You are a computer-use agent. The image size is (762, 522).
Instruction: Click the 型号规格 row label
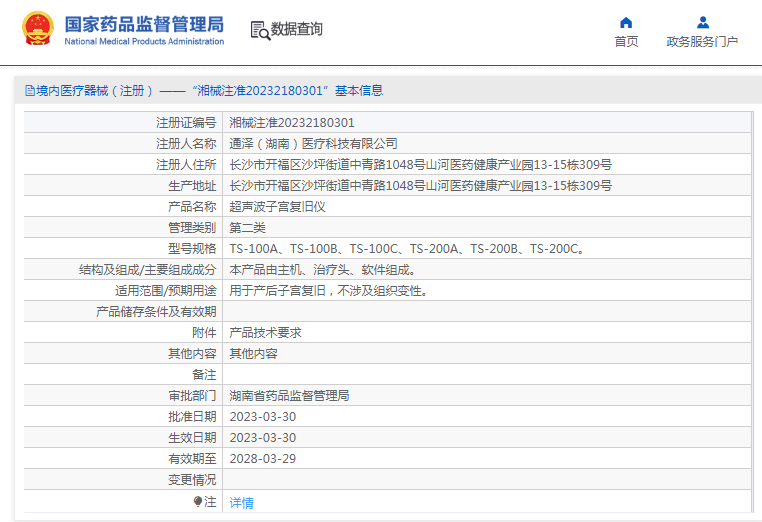[192, 249]
